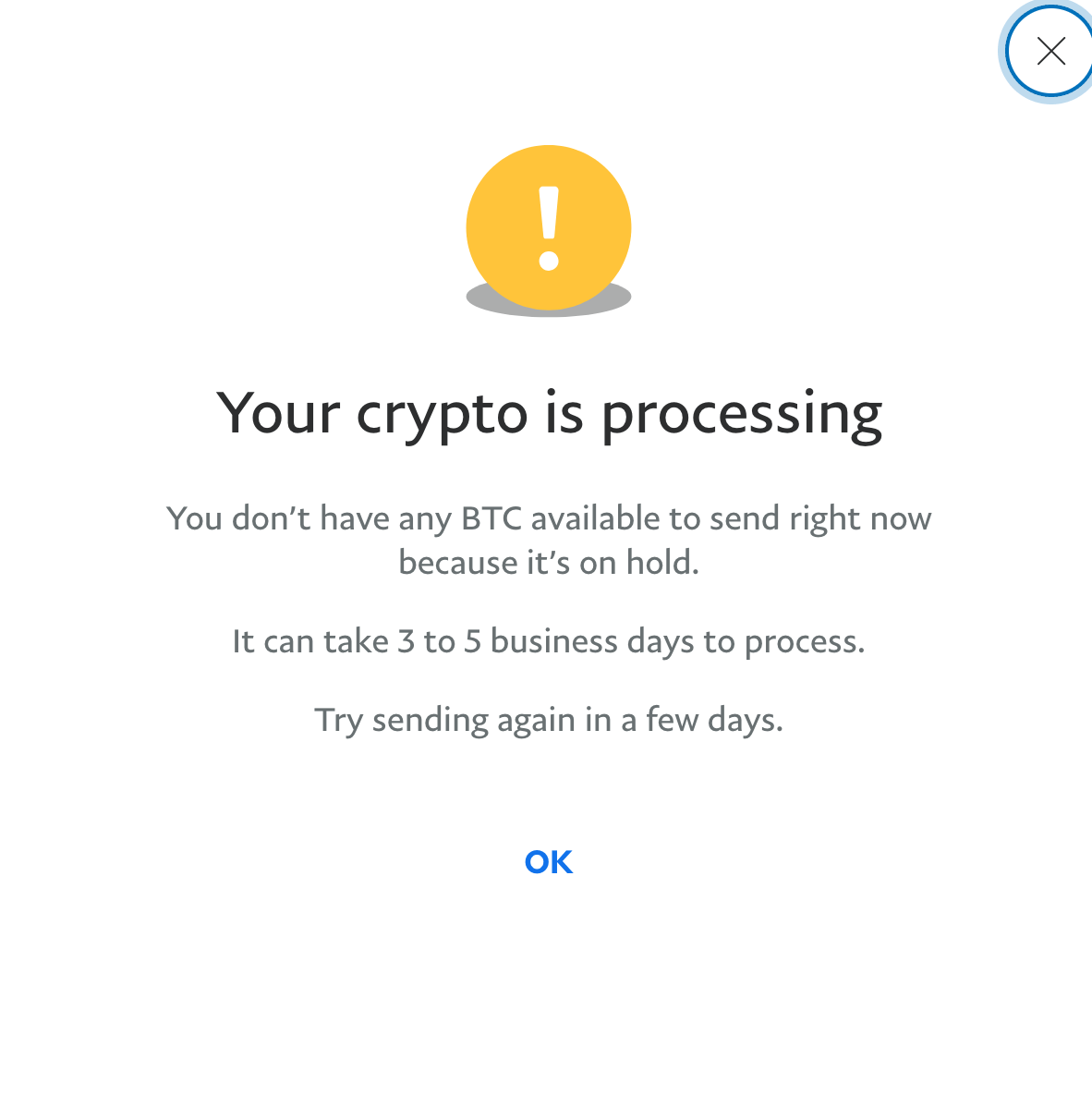Click the "because it's on hold." line

pos(549,563)
